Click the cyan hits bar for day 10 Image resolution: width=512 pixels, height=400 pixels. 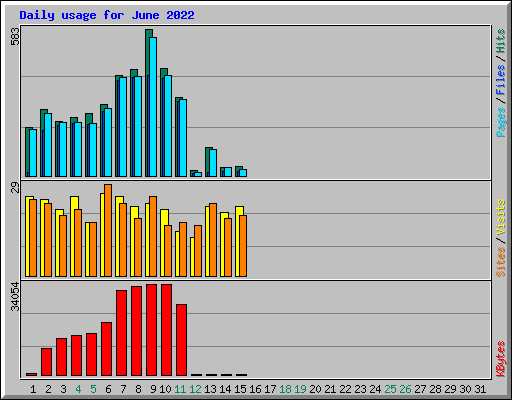168,126
